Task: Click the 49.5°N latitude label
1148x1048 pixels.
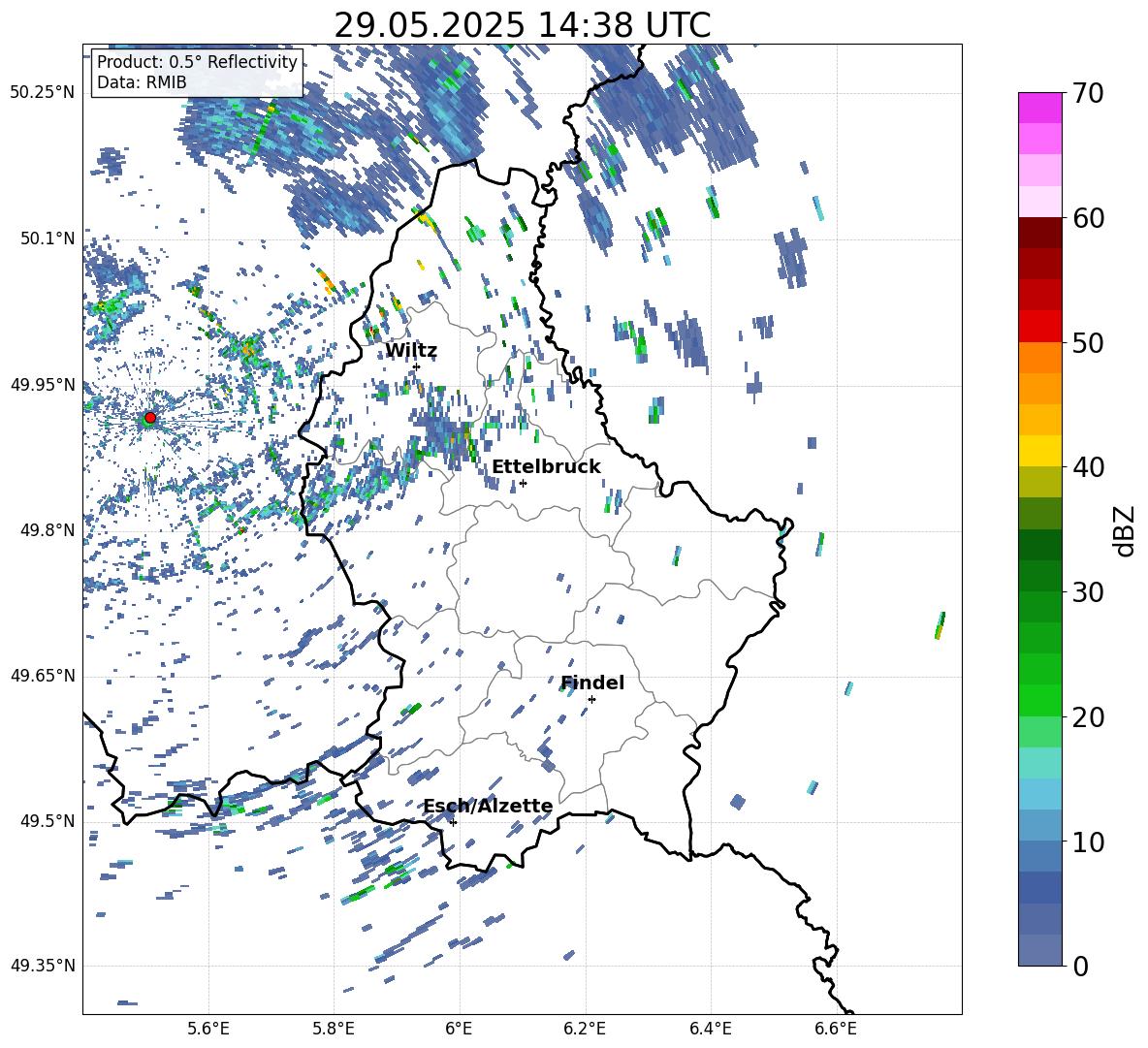Action: 48,820
